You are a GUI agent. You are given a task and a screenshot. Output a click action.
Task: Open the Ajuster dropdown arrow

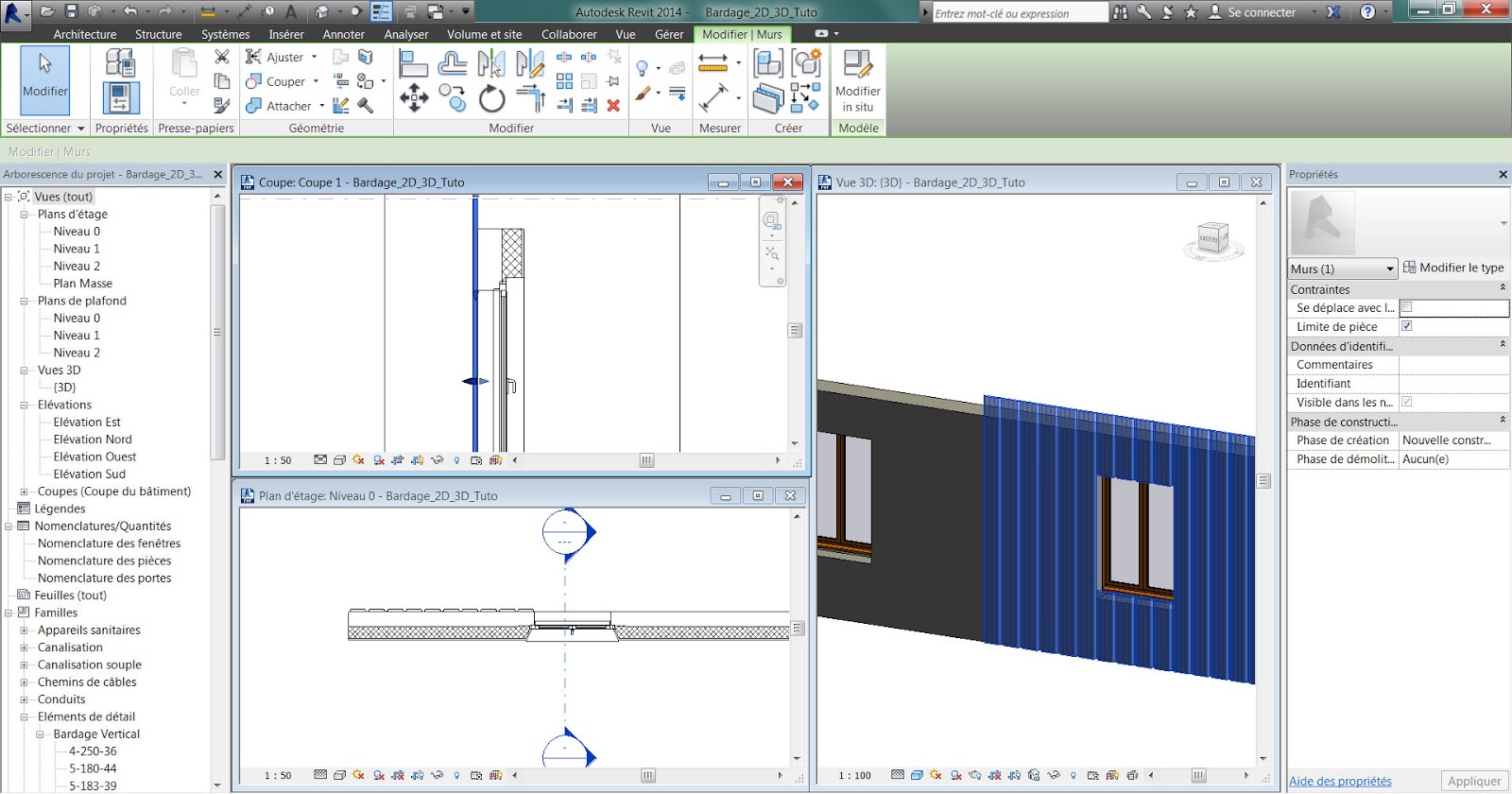[x=315, y=57]
